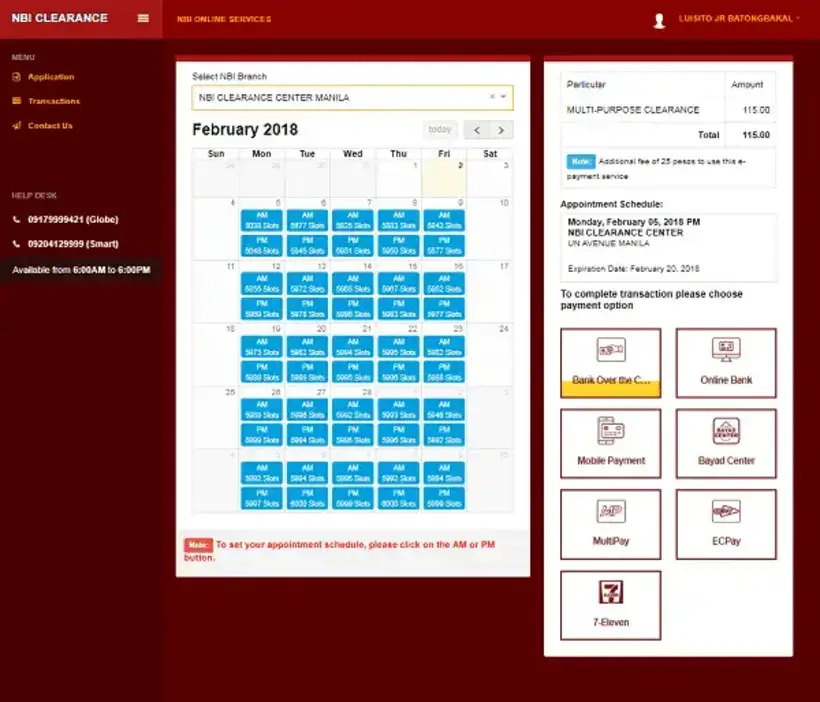Pick the Bayad Center payment option
The height and width of the screenshot is (702, 820).
[726, 444]
